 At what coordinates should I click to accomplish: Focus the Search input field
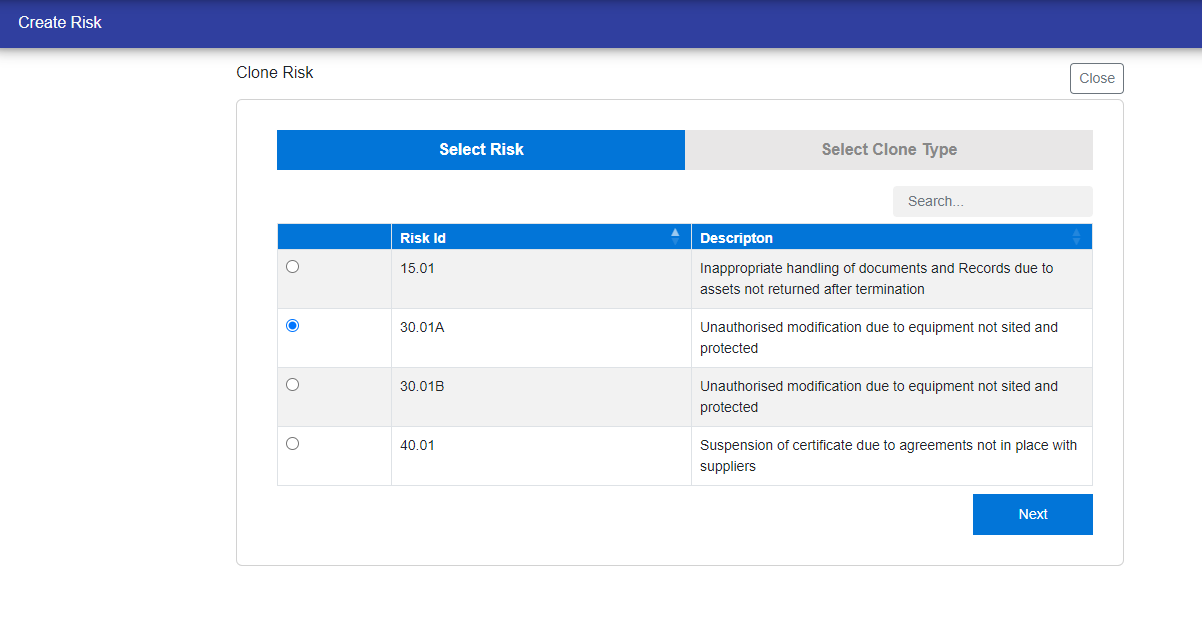pyautogui.click(x=992, y=201)
